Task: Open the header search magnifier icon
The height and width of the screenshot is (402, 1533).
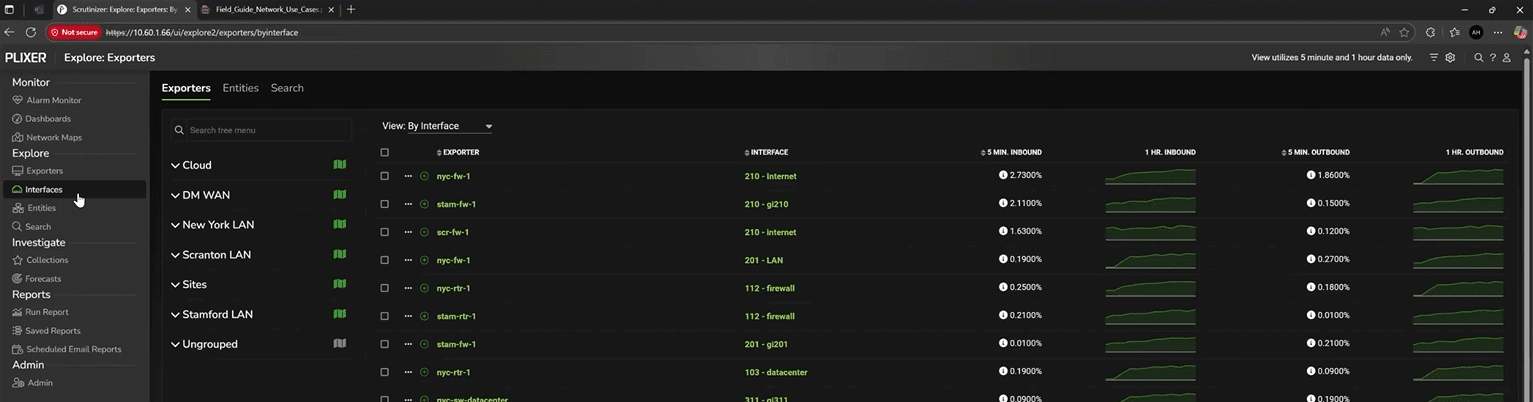Action: [x=1478, y=58]
